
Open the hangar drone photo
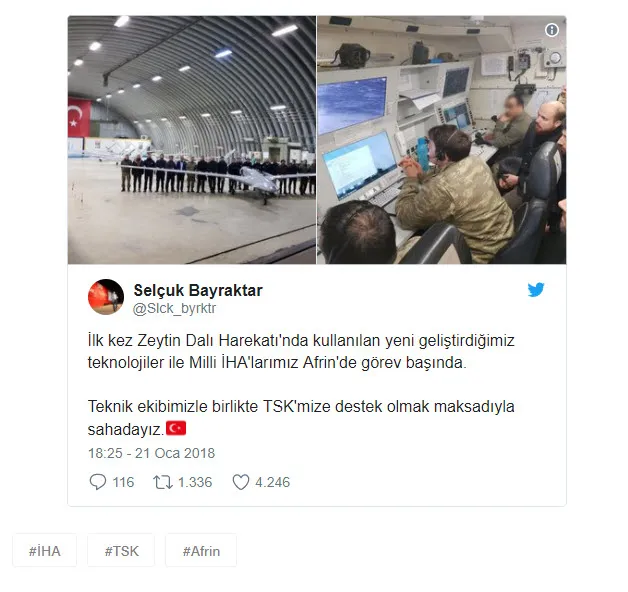[x=192, y=140]
